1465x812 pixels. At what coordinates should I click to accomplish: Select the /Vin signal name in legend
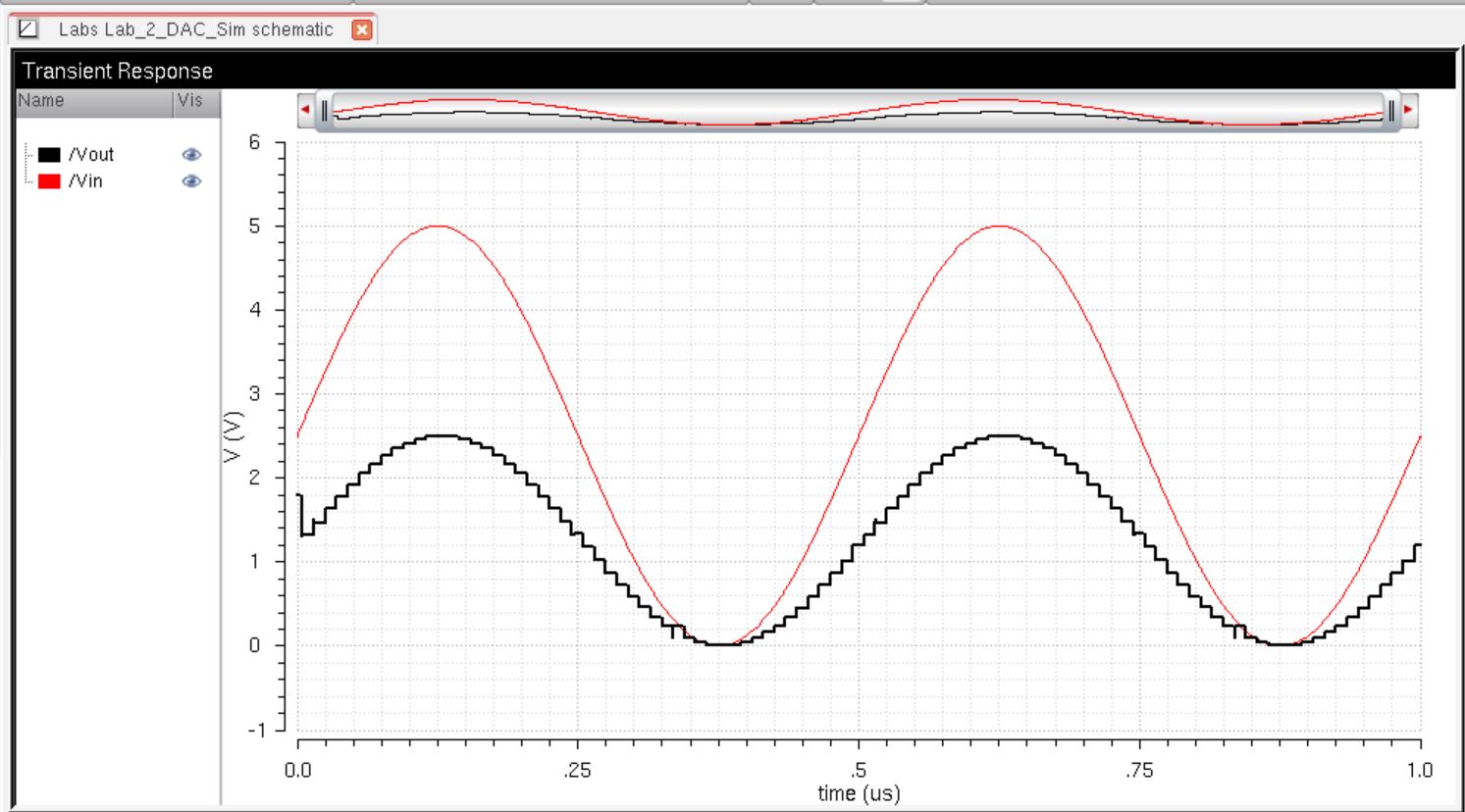(85, 181)
